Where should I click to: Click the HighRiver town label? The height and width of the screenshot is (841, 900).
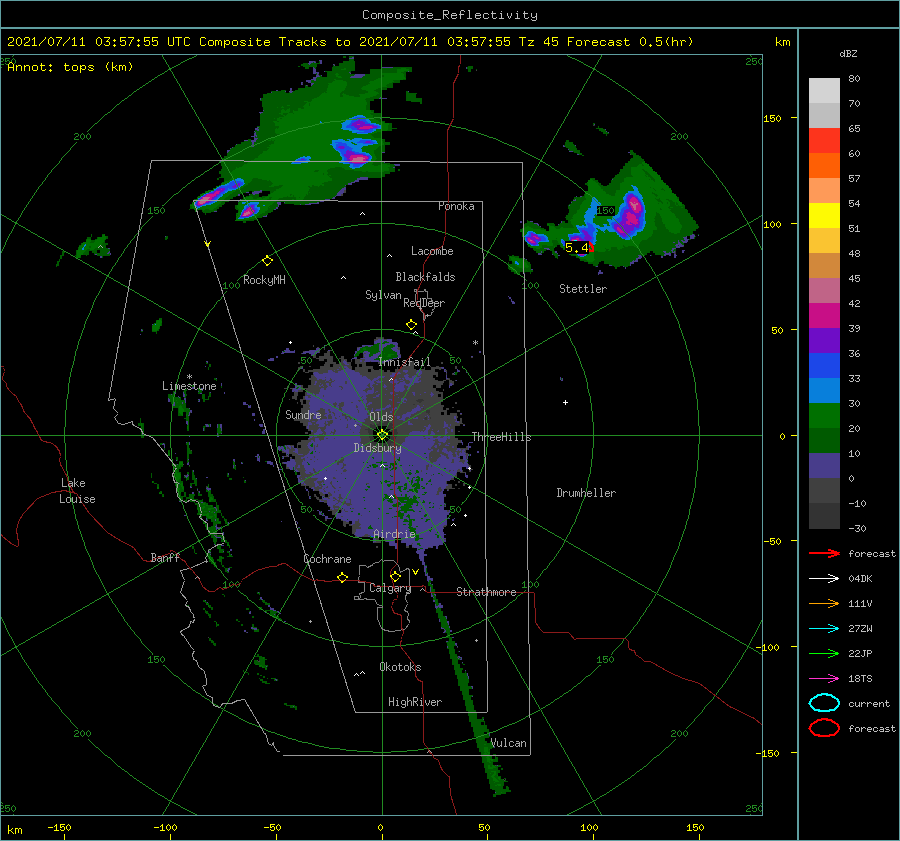point(415,702)
